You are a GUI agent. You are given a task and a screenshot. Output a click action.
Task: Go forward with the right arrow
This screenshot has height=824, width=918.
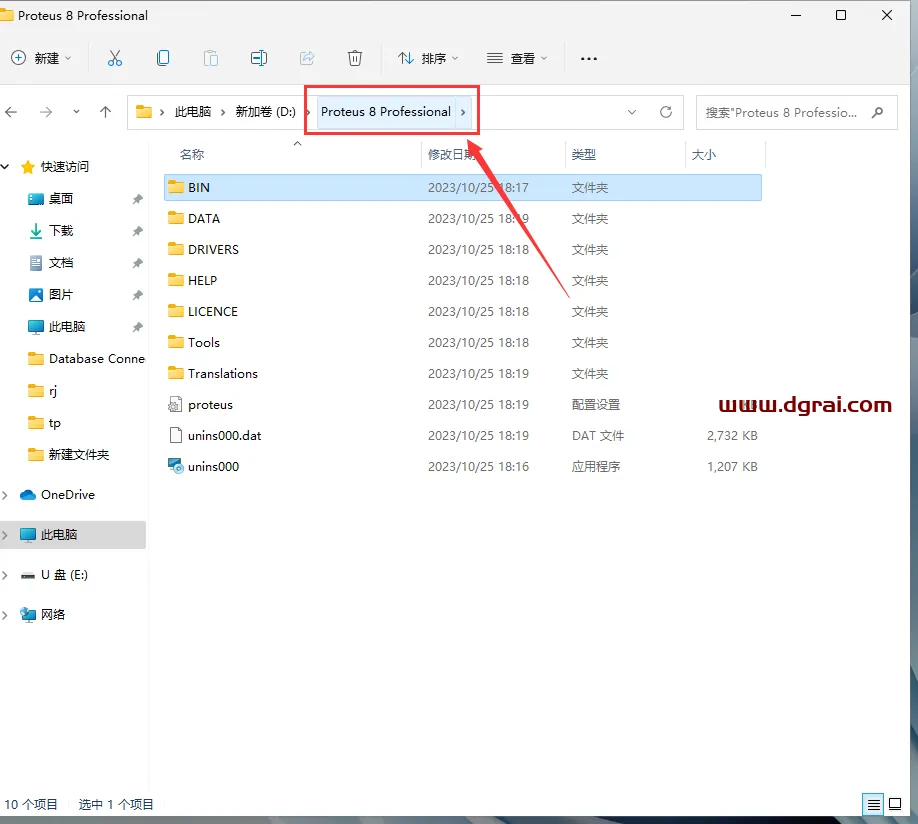click(46, 112)
